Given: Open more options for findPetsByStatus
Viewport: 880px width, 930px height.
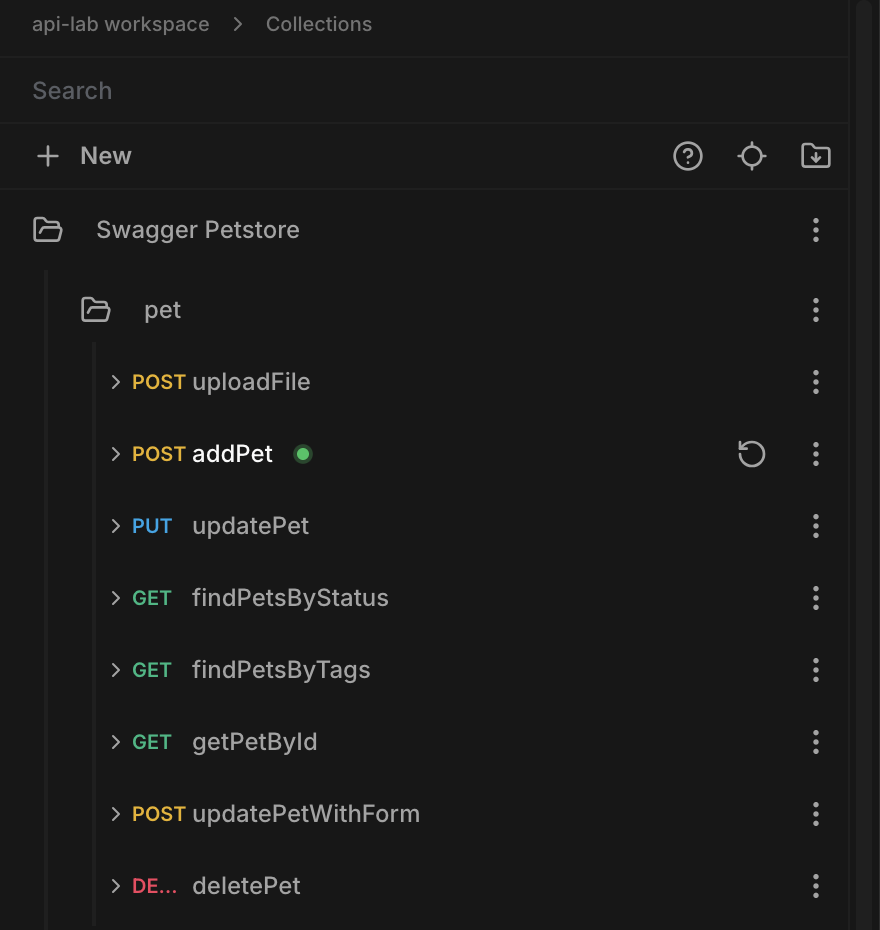Looking at the screenshot, I should pyautogui.click(x=816, y=598).
